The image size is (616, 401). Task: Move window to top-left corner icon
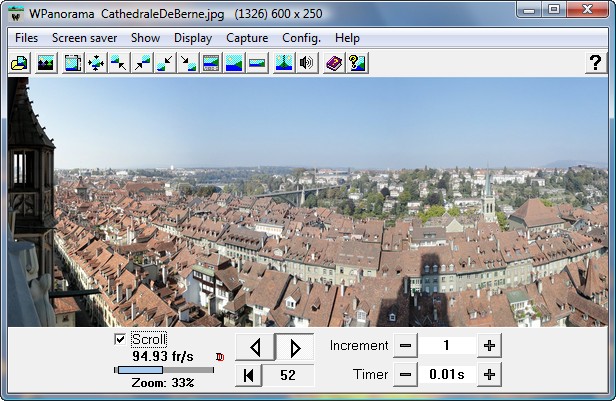point(119,63)
